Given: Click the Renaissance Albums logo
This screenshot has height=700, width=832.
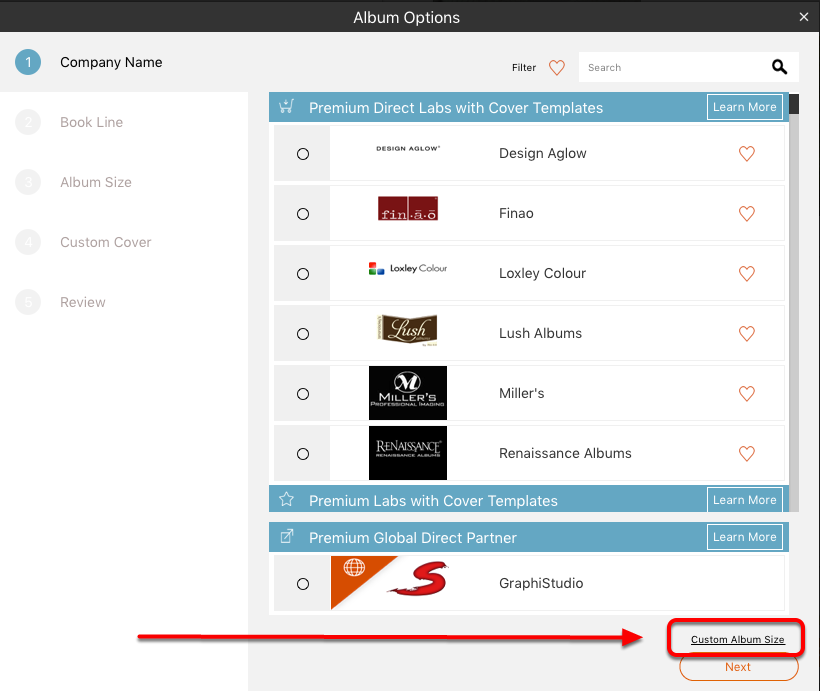Looking at the screenshot, I should pos(408,453).
